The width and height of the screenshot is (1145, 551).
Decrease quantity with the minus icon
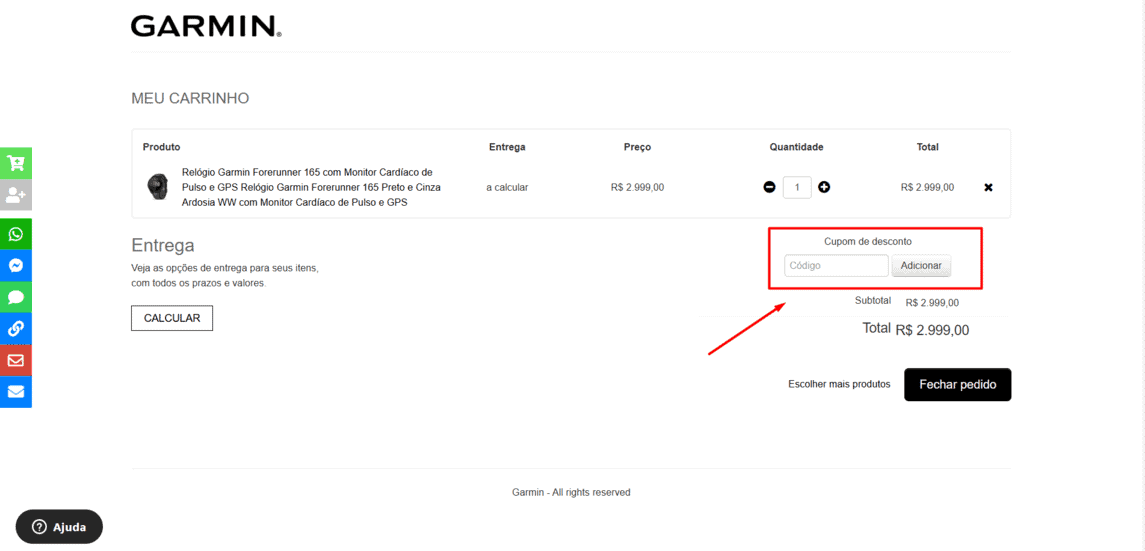pyautogui.click(x=769, y=188)
